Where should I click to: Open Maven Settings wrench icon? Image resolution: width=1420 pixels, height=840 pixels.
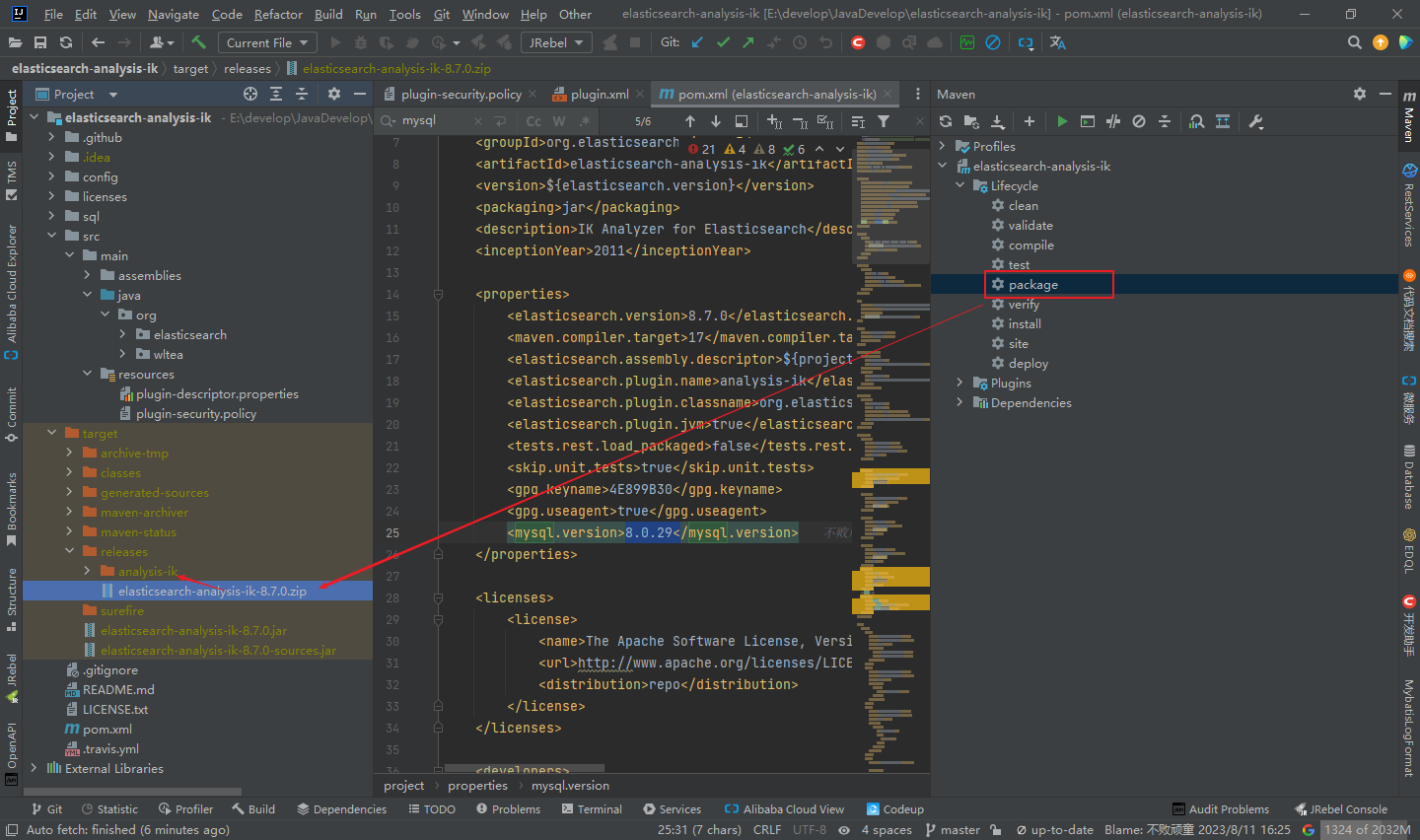point(1255,121)
